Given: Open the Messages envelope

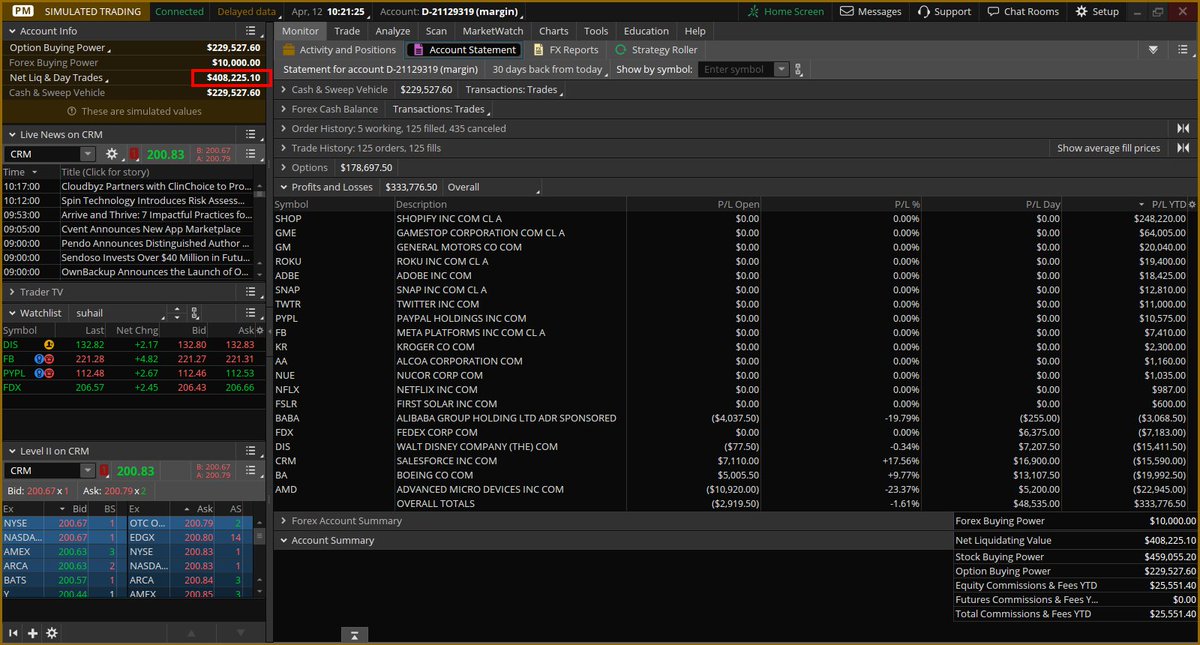Looking at the screenshot, I should coord(870,12).
